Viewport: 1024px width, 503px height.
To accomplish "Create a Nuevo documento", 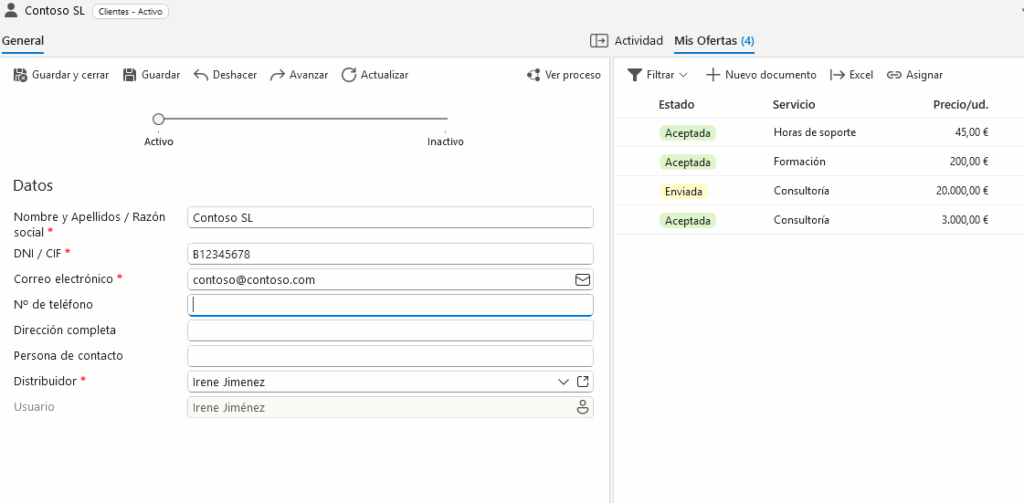I will click(x=761, y=75).
